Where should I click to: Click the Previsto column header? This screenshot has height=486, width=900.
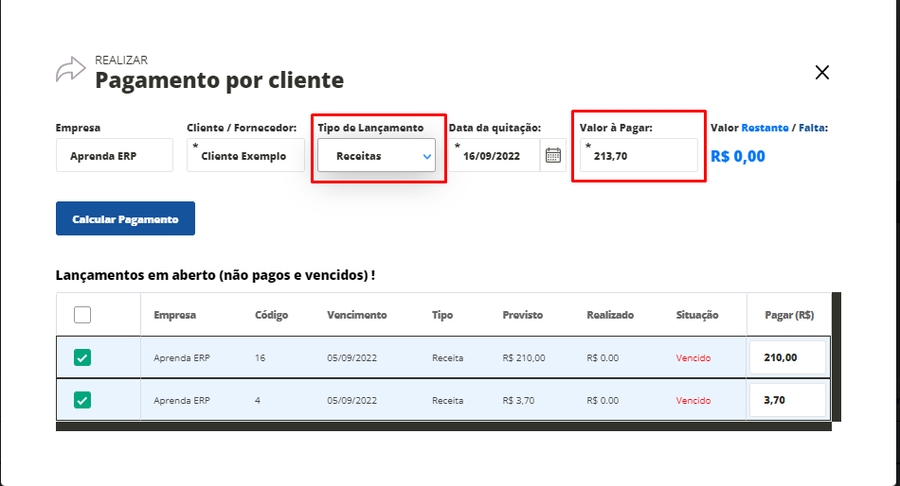[522, 315]
